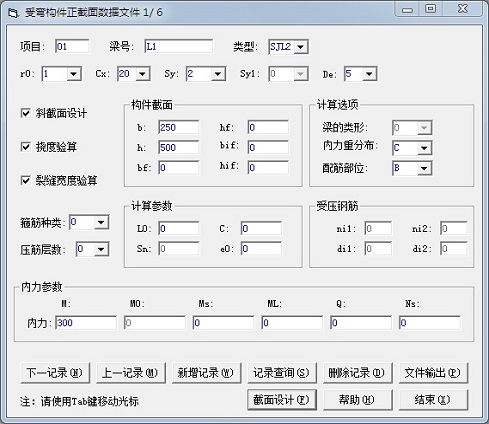This screenshot has height=424, width=489.
Task: Open 帮助(H) help button
Action: coord(358,400)
